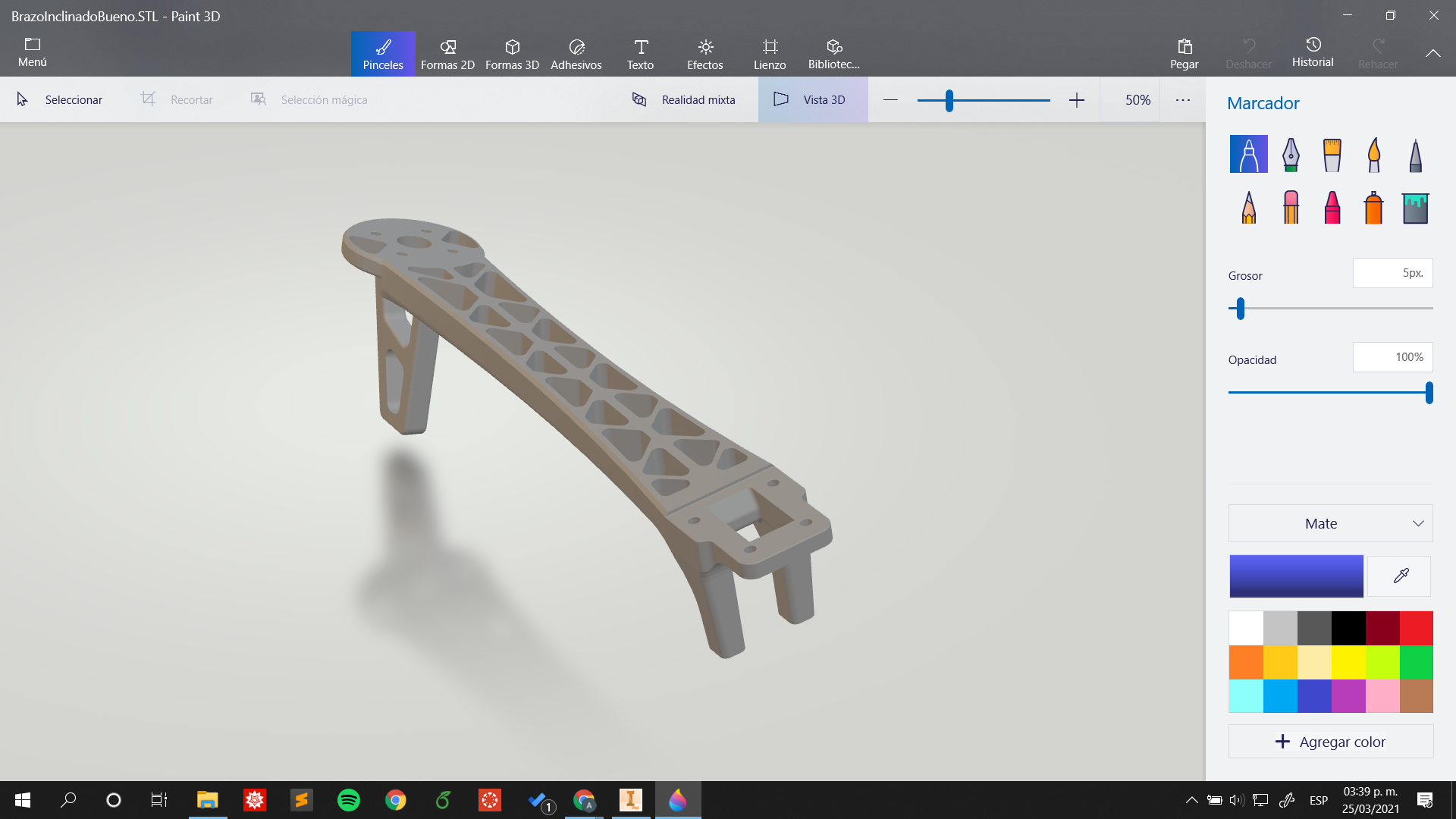This screenshot has width=1456, height=819.
Task: Switch to the Formas 3D tab
Action: [x=512, y=54]
